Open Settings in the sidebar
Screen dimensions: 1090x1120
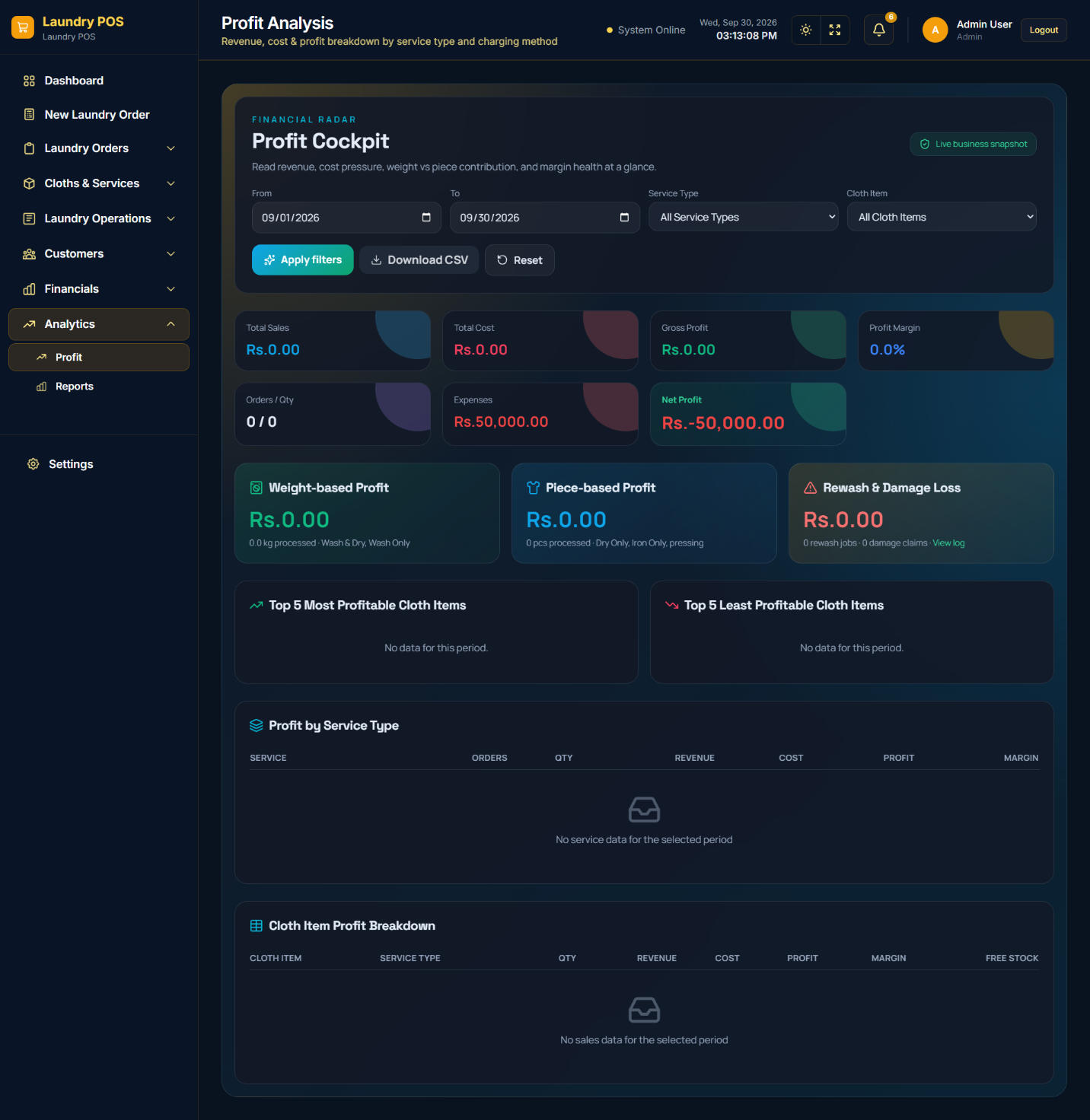coord(99,464)
